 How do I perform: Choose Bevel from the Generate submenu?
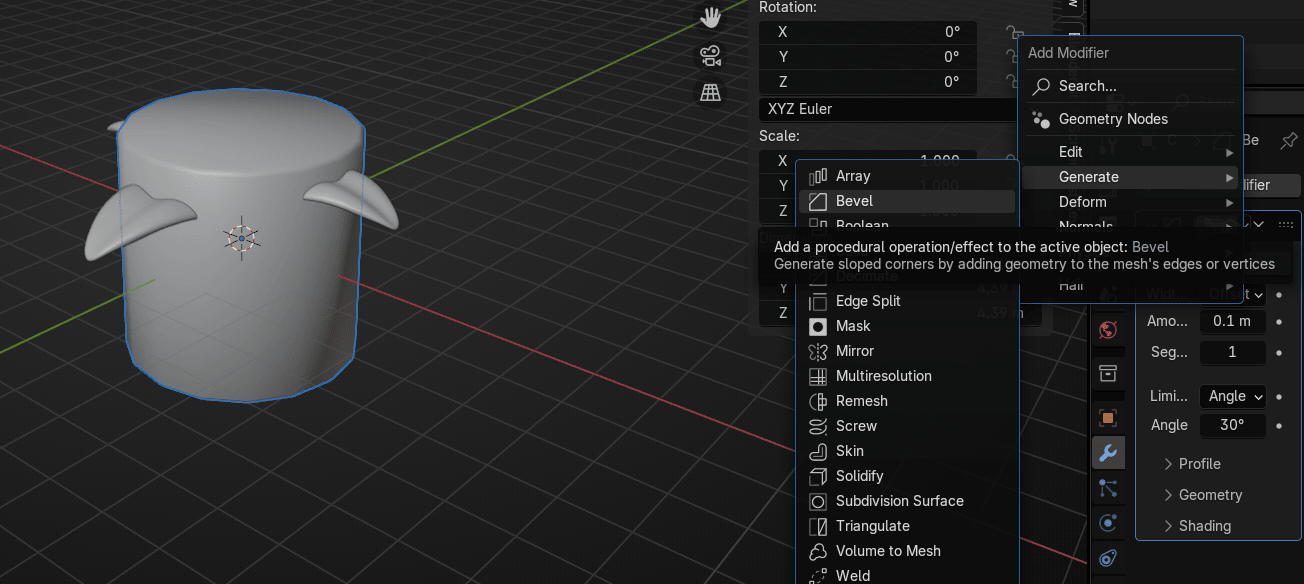[x=854, y=201]
